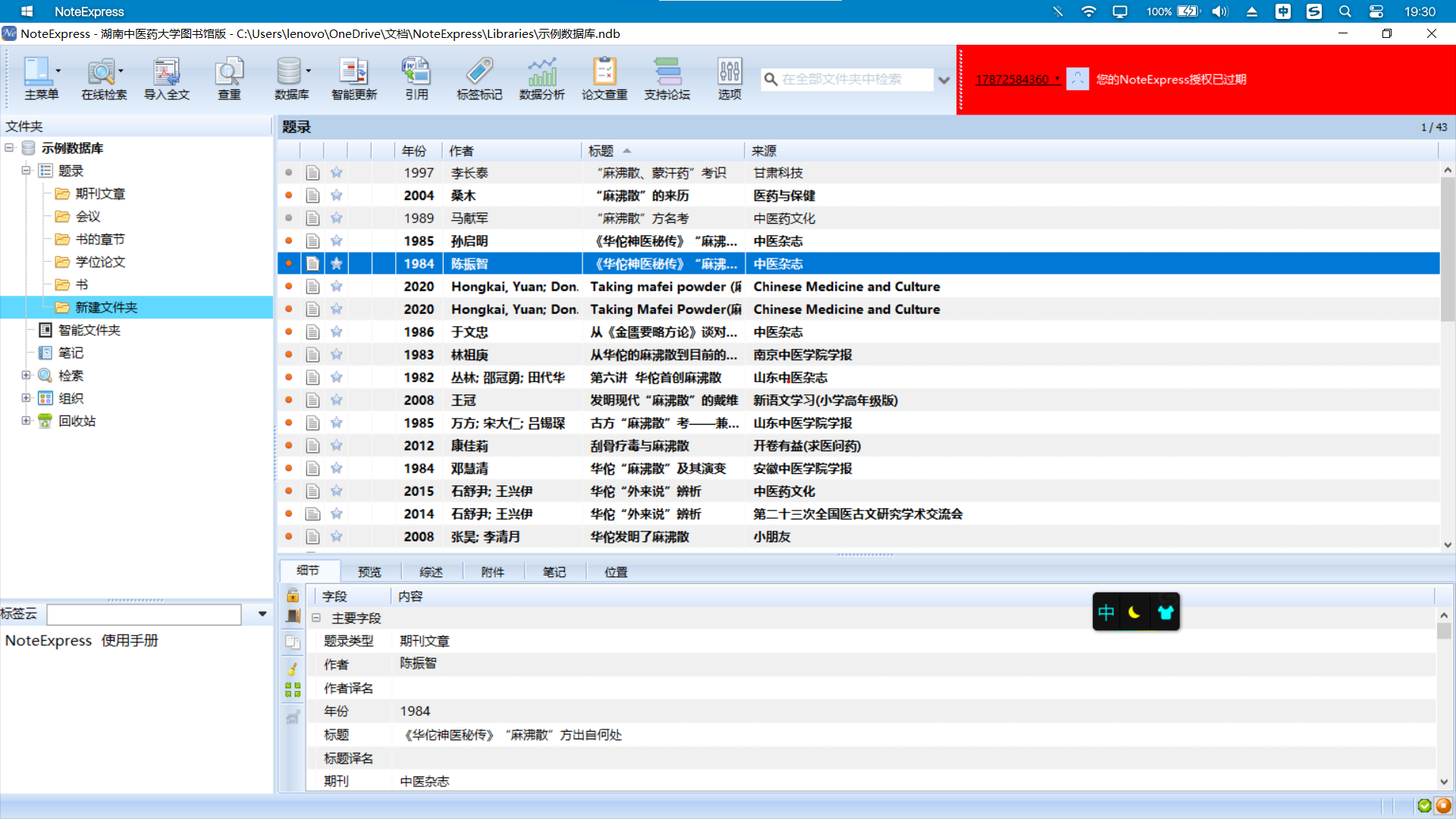Switch to the 位置 tab
The width and height of the screenshot is (1456, 819).
(x=616, y=572)
